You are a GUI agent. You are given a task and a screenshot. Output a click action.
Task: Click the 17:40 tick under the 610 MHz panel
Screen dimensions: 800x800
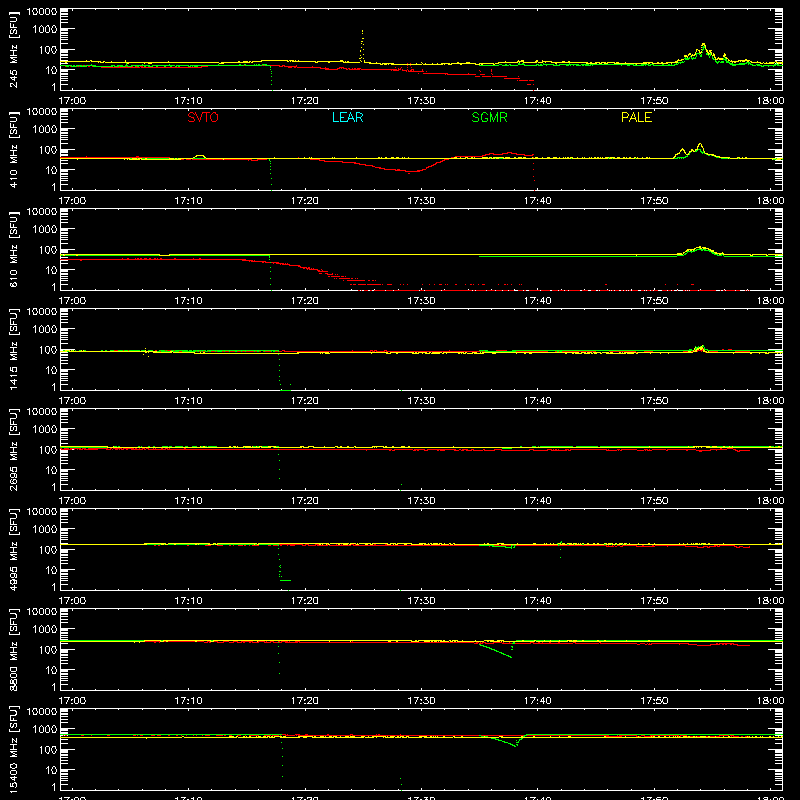(x=538, y=301)
